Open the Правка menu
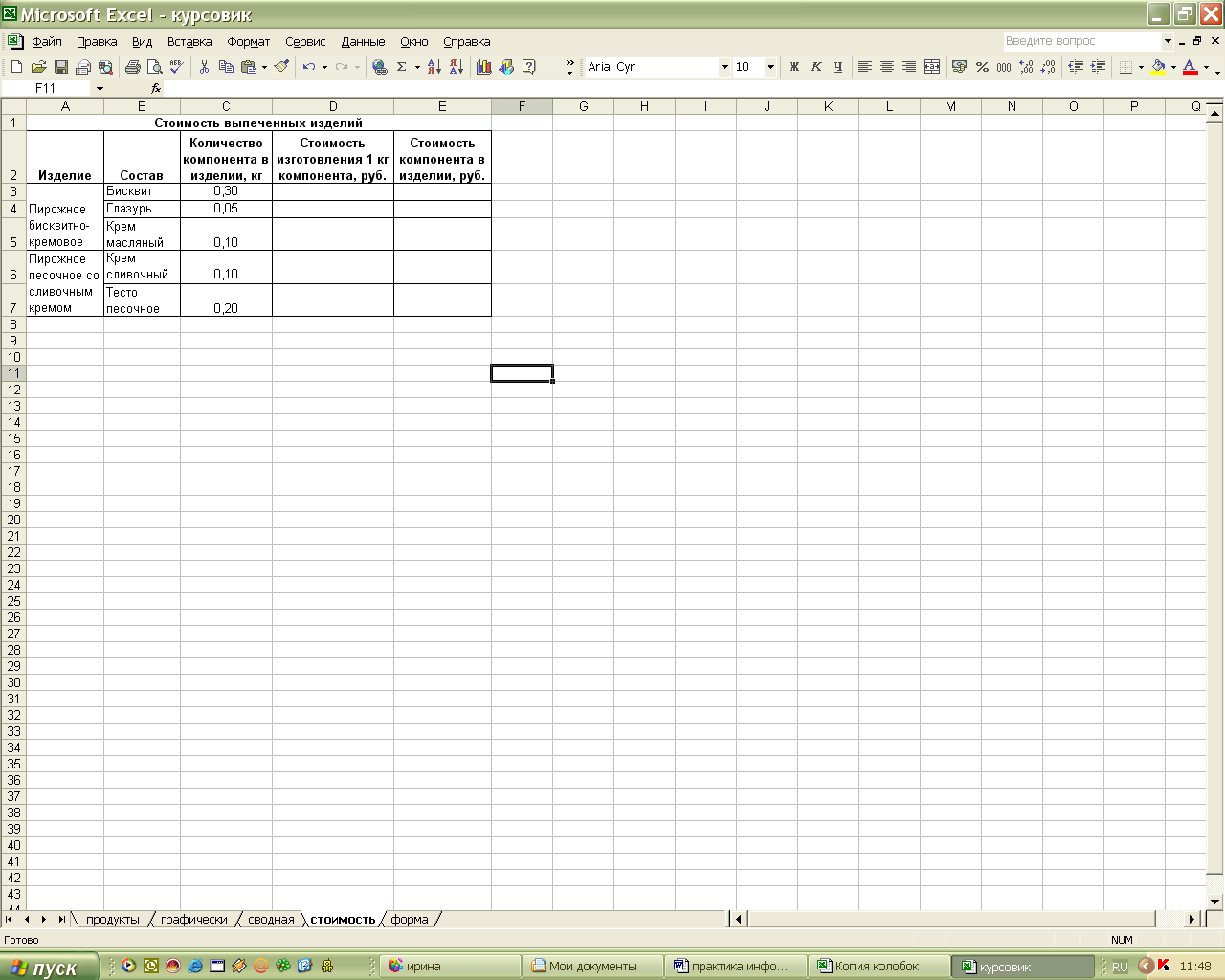Screen dimensions: 1225x980 [97, 41]
